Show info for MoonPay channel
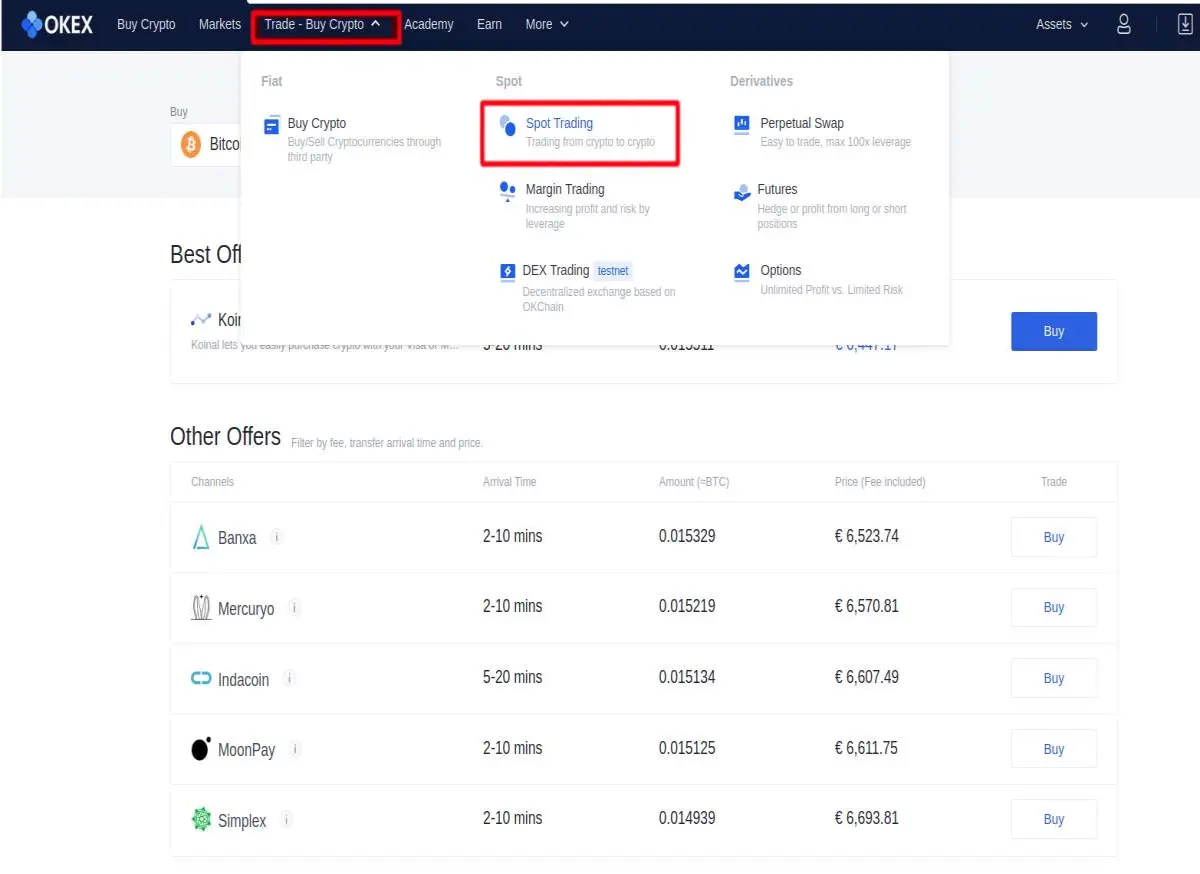 tap(295, 748)
